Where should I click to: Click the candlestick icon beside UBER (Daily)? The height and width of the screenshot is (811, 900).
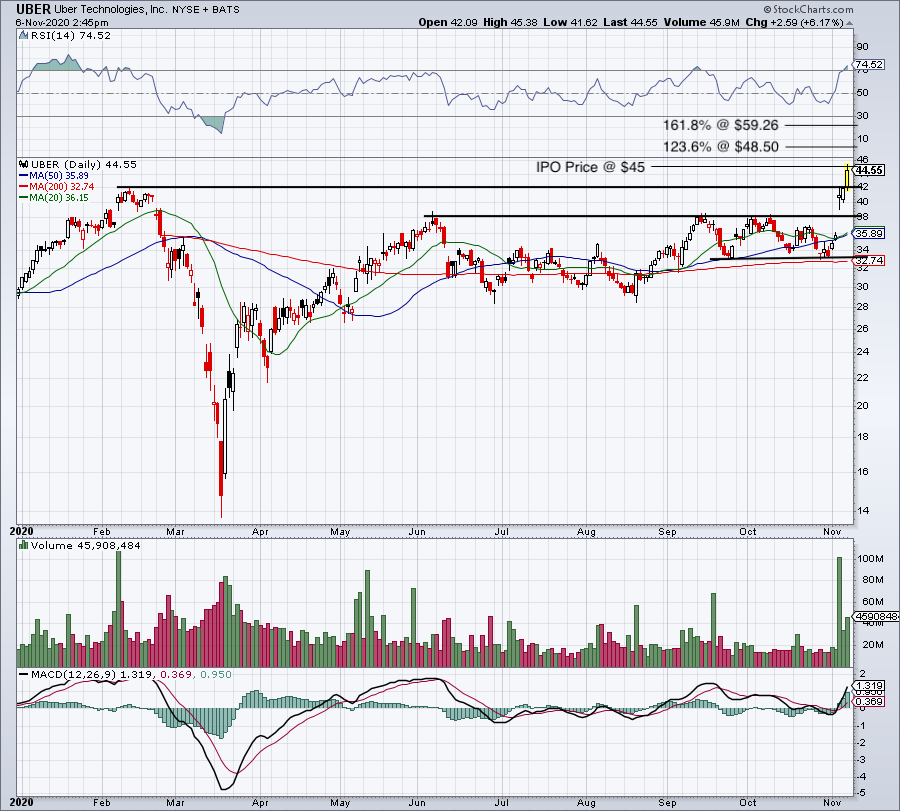click(x=24, y=164)
